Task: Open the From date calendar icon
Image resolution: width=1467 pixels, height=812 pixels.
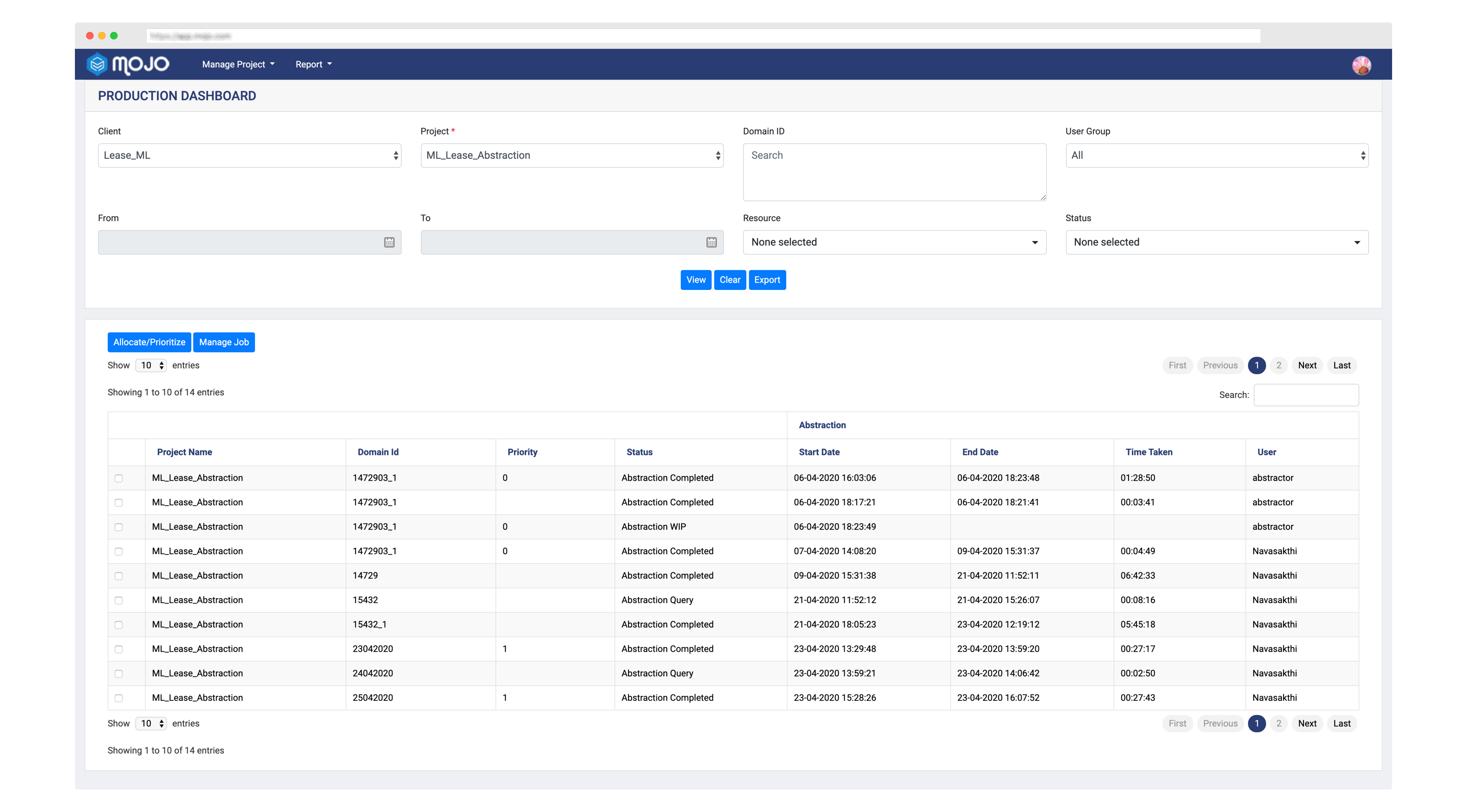Action: click(x=390, y=242)
